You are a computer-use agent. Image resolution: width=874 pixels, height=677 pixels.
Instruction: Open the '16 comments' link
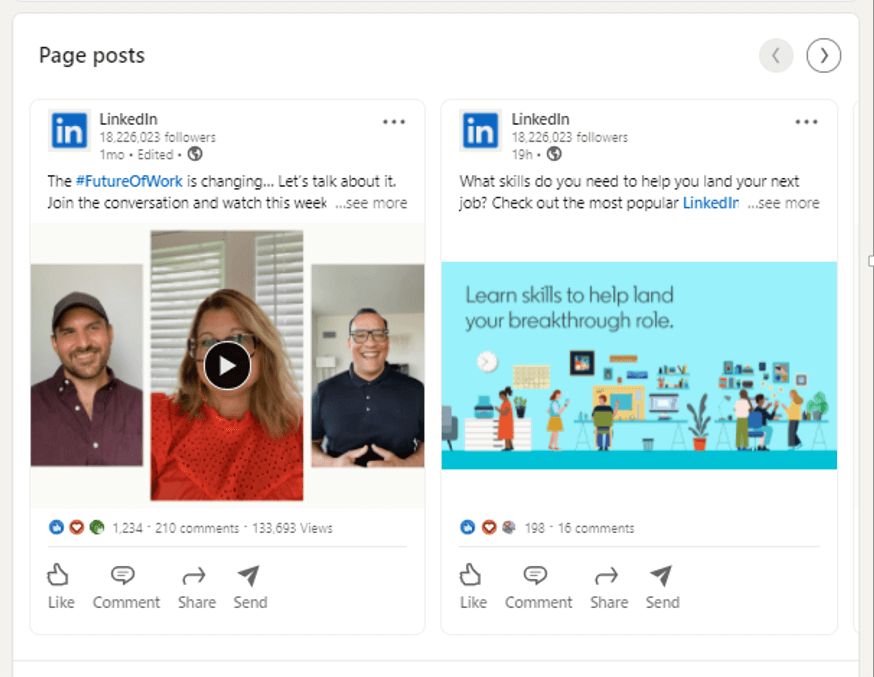596,528
